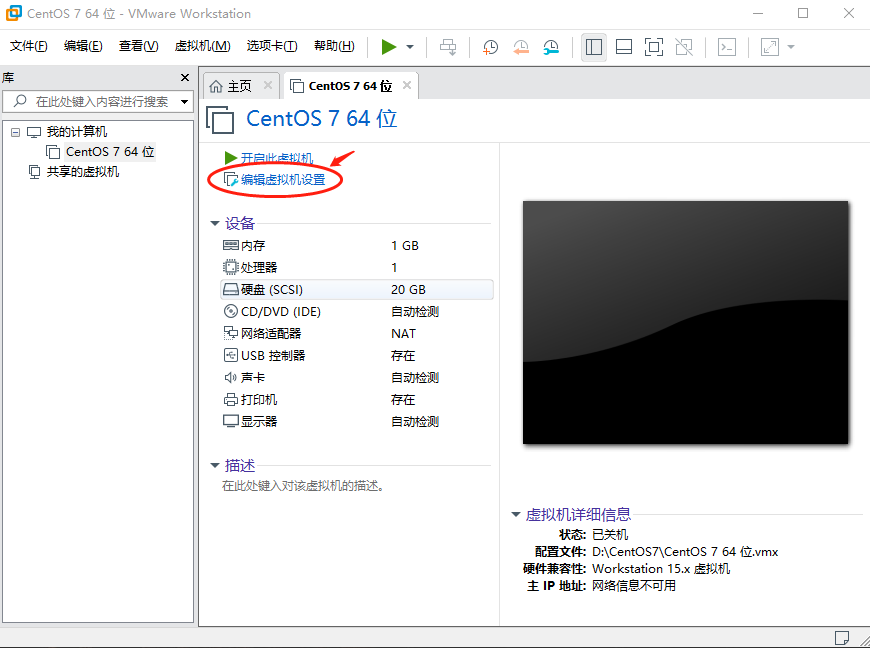Viewport: 870px width, 648px height.
Task: Click the virtual machine screen preview thumbnail
Action: click(x=685, y=322)
